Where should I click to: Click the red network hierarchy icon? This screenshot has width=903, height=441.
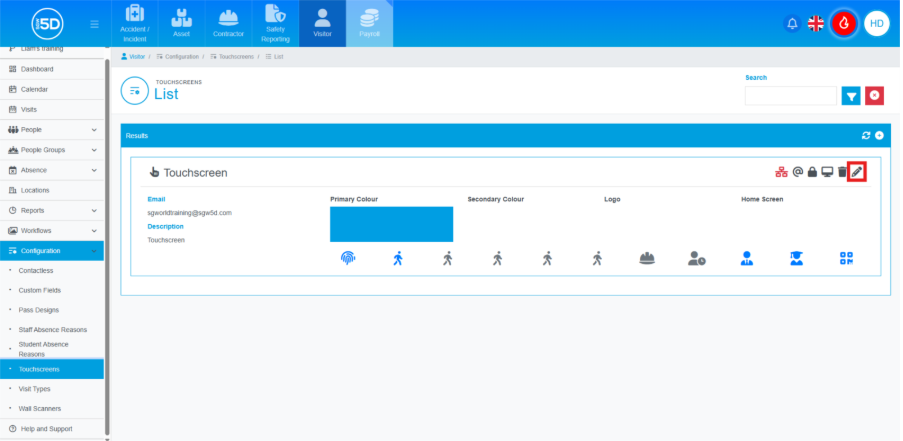781,172
